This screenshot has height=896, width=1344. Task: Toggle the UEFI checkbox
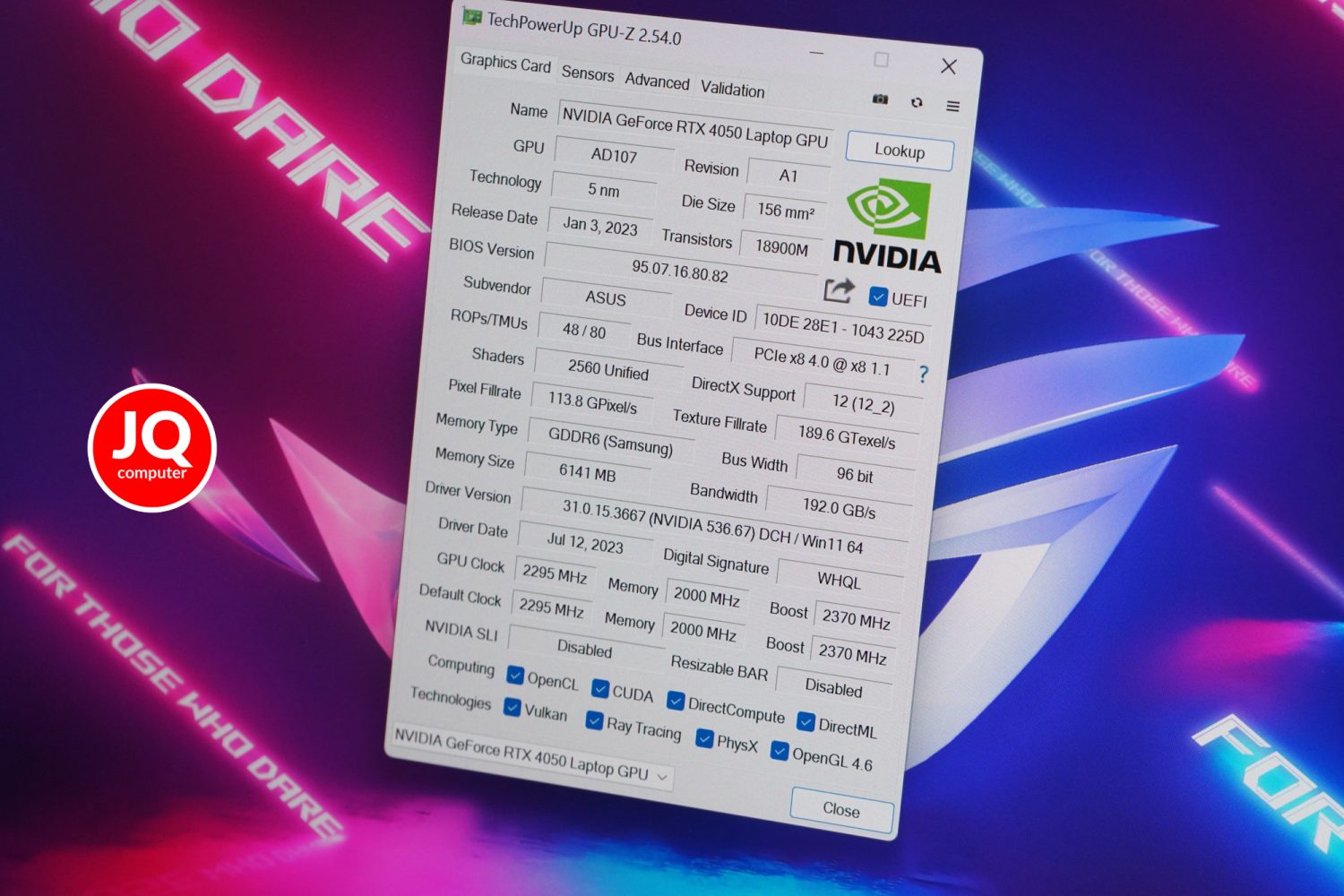coord(878,297)
